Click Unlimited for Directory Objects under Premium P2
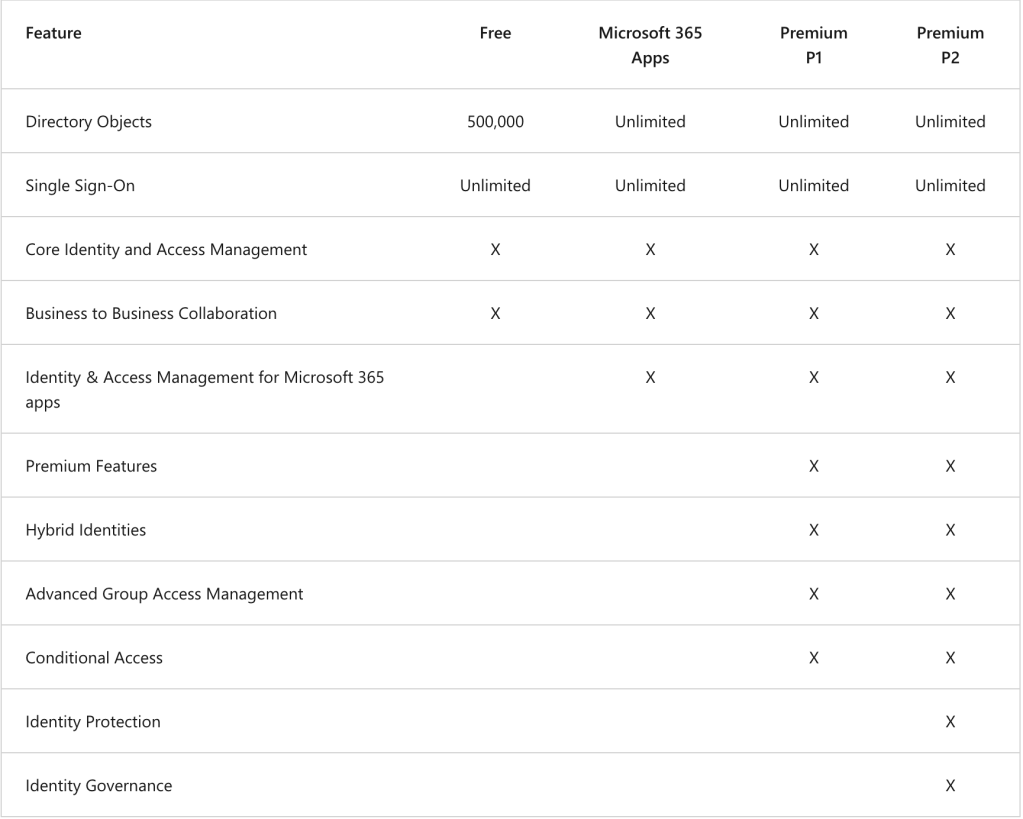 coord(950,122)
